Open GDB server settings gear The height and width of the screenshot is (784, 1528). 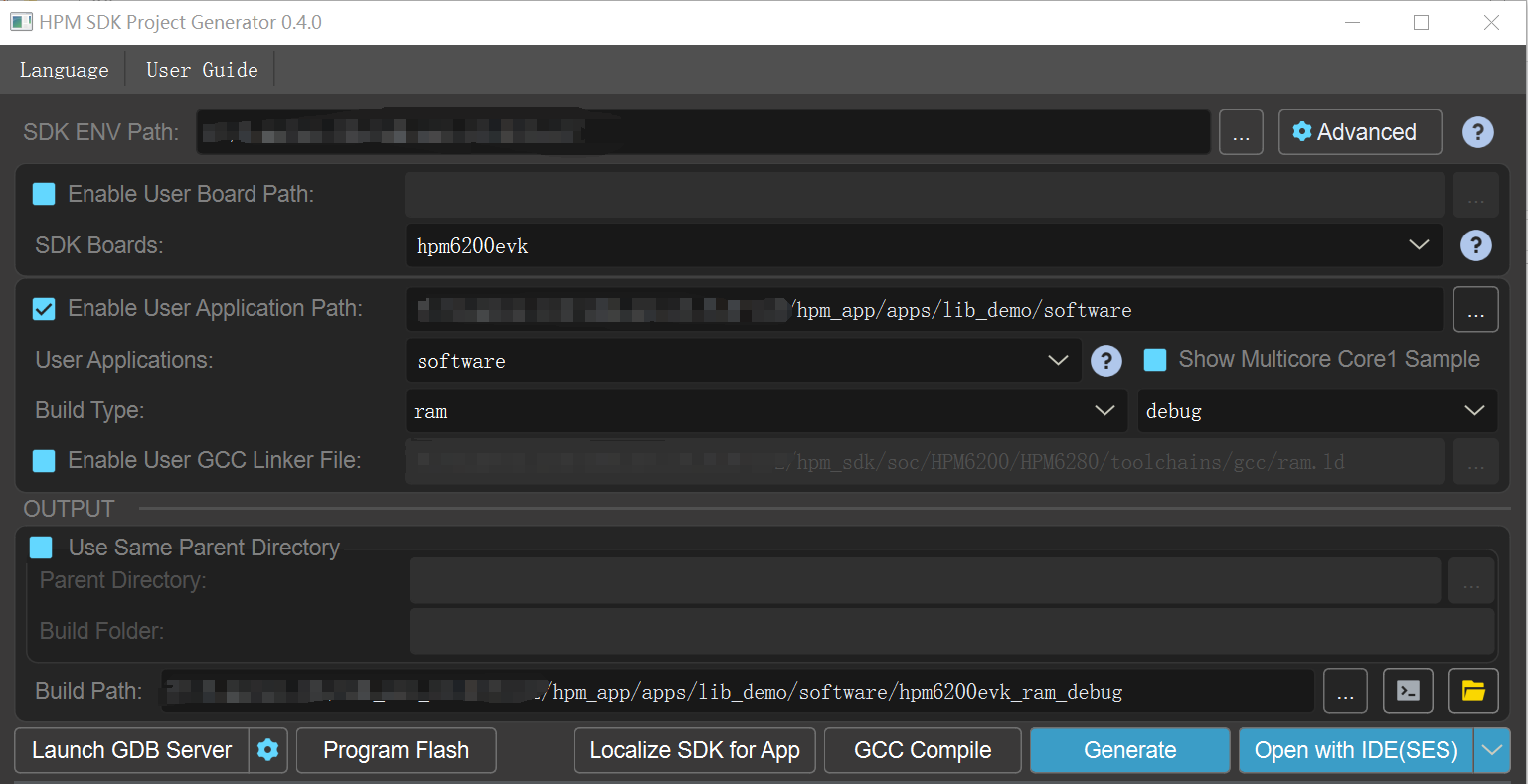point(268,750)
